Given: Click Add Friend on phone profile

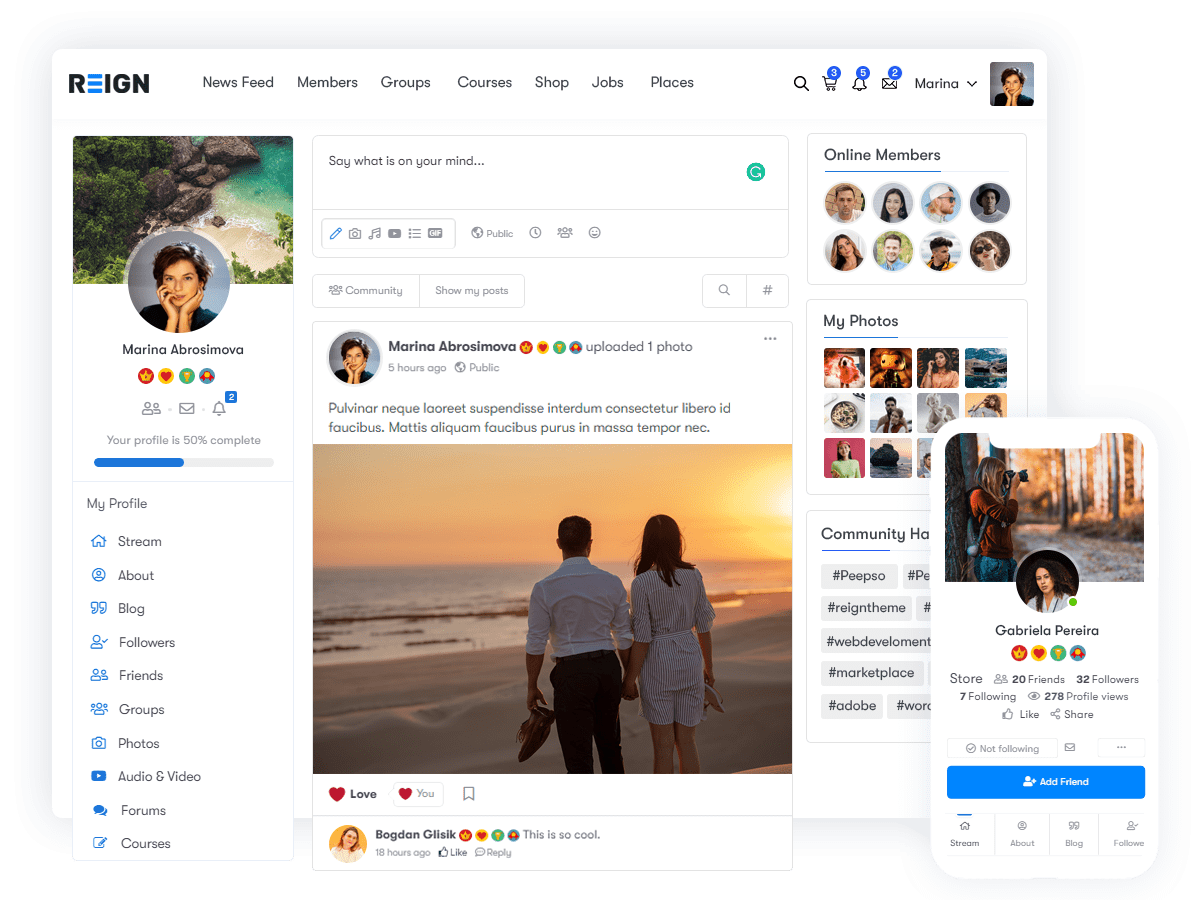Looking at the screenshot, I should point(1046,782).
